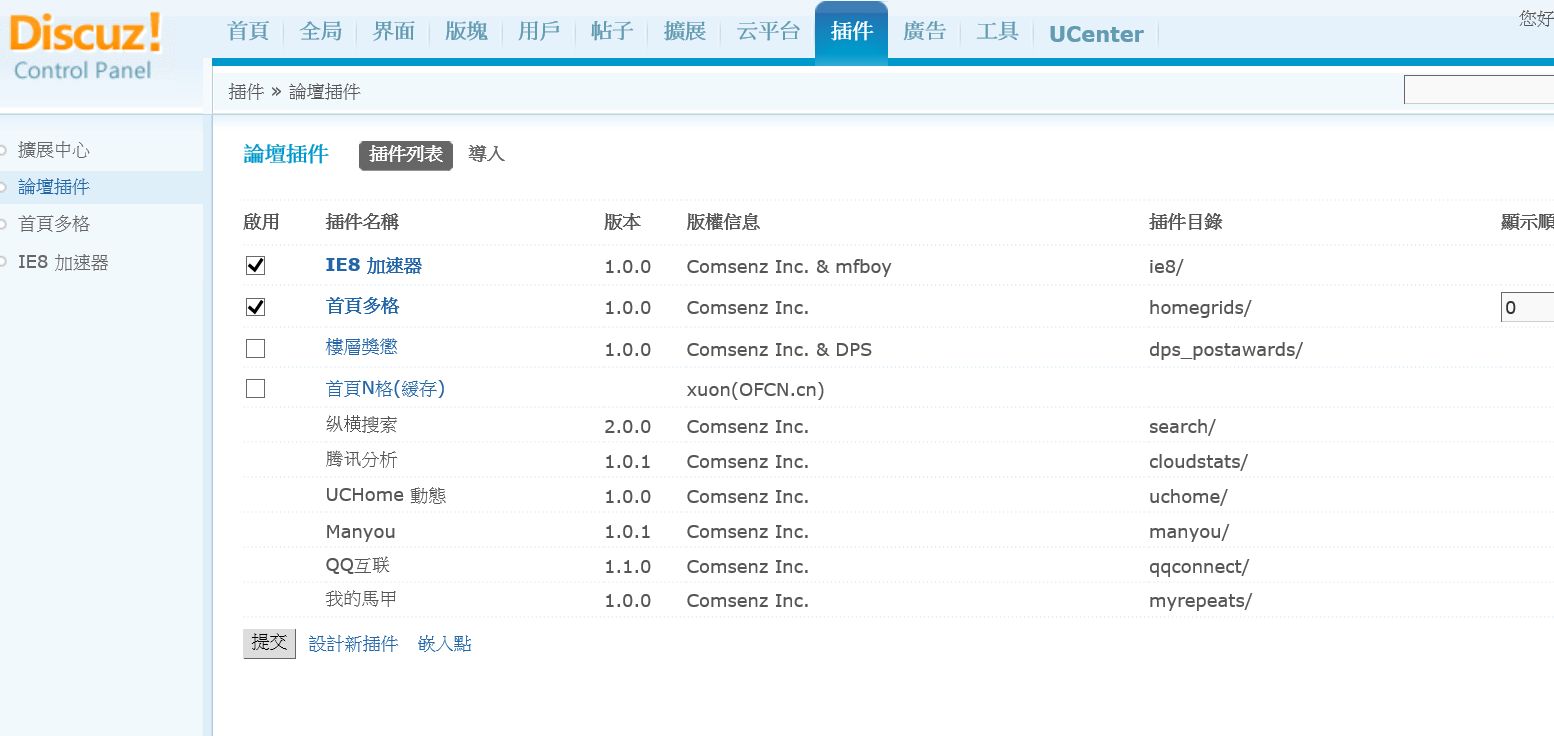Viewport: 1554px width, 736px height.
Task: Click the cloudstats/ directory cell
Action: coord(1198,462)
